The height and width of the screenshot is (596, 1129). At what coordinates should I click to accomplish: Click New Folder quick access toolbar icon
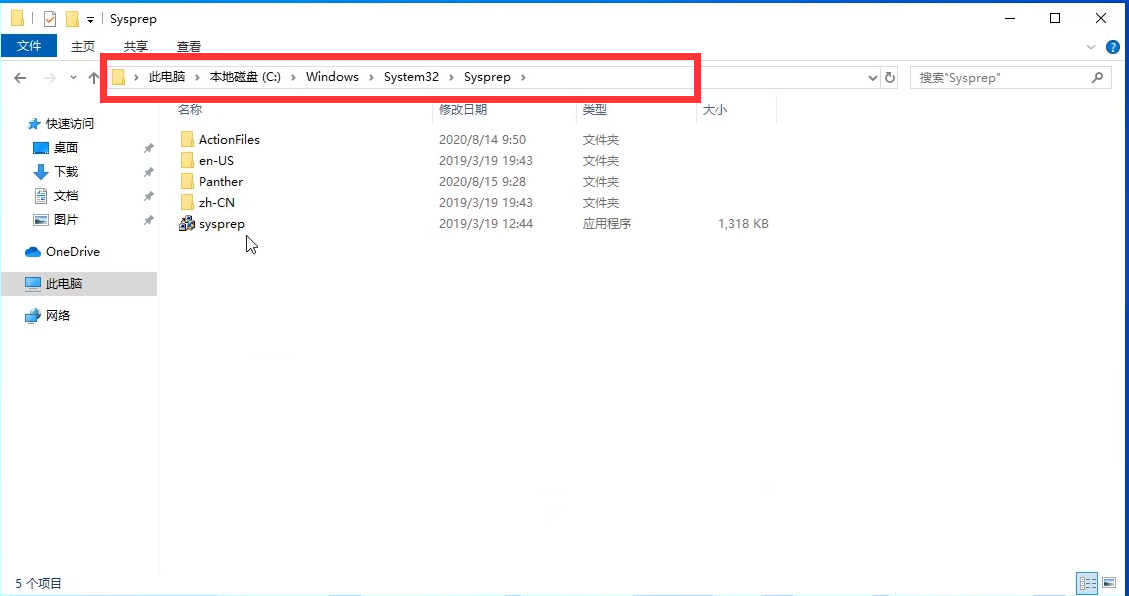pyautogui.click(x=72, y=19)
